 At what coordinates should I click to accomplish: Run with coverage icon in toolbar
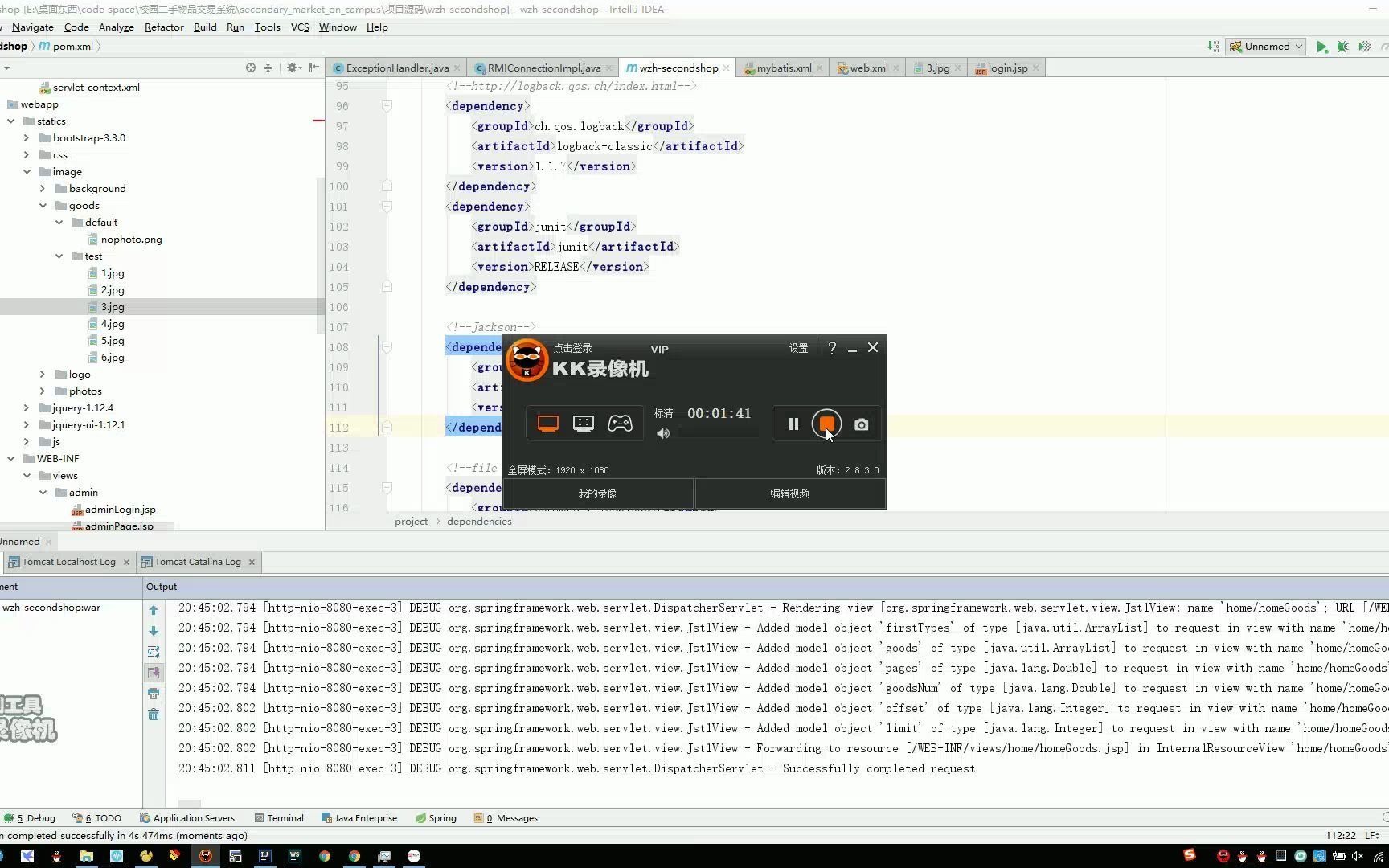coord(1364,47)
